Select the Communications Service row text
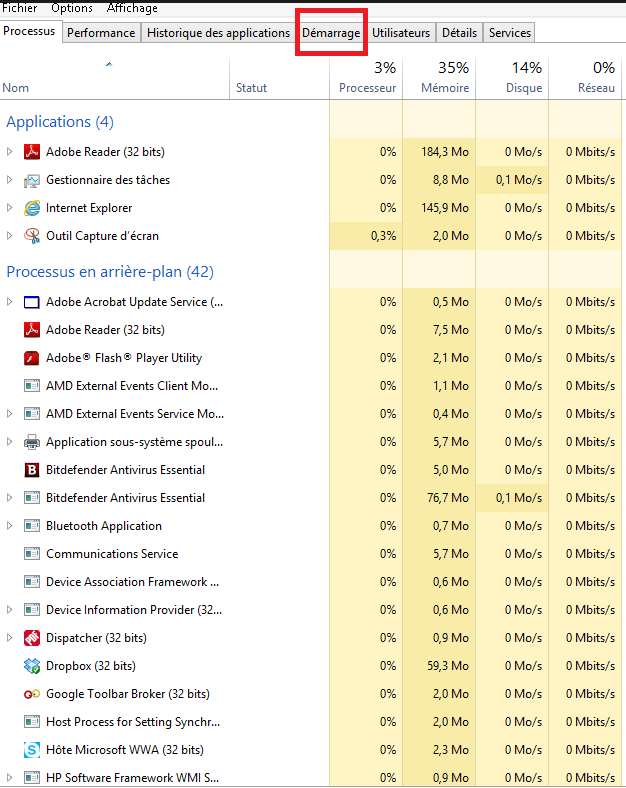 point(112,554)
